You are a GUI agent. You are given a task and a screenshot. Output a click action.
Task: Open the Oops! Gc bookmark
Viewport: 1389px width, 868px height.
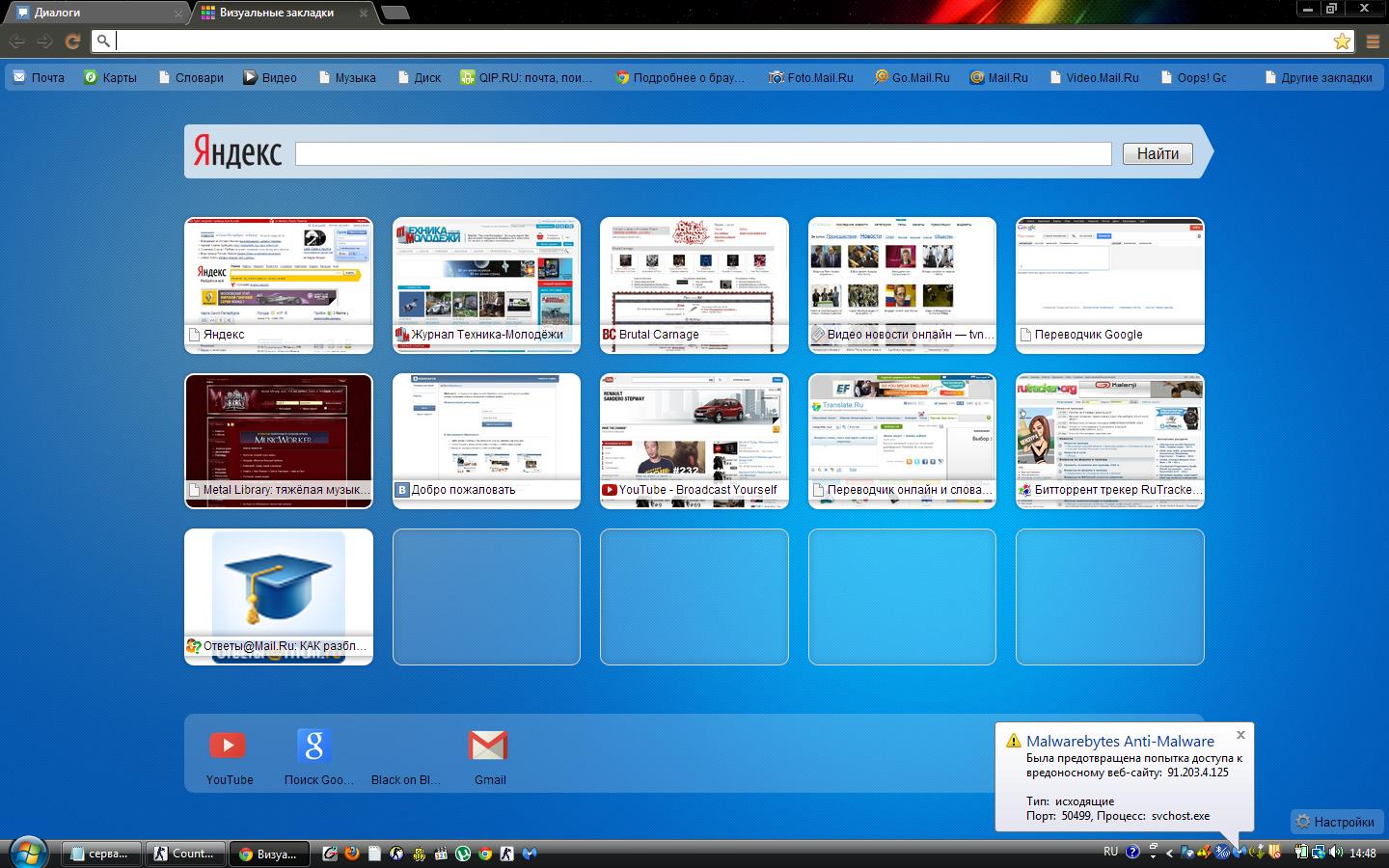pyautogui.click(x=1193, y=78)
